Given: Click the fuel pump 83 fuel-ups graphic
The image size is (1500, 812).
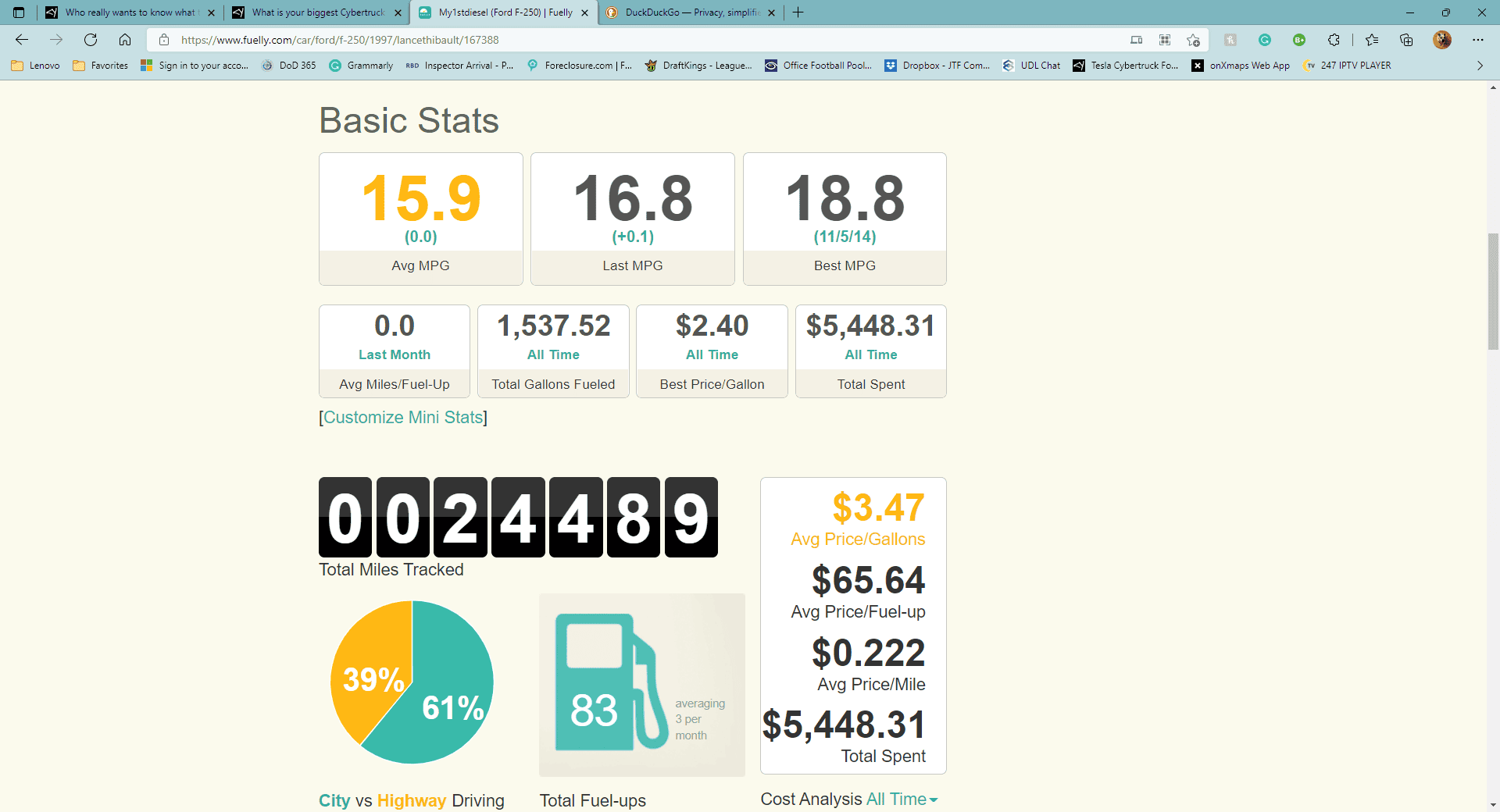Looking at the screenshot, I should click(x=642, y=685).
